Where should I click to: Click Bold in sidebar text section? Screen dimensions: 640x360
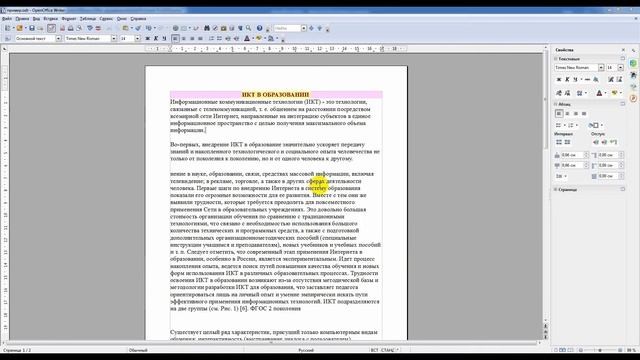[x=559, y=80]
